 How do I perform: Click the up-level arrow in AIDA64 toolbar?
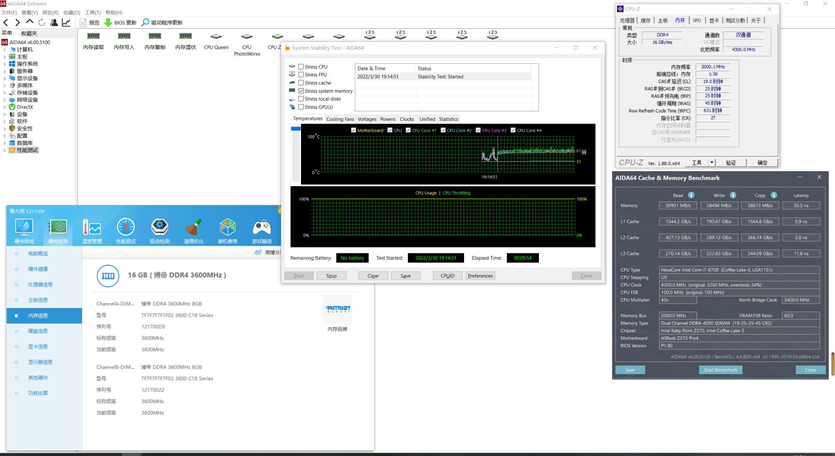click(30, 22)
